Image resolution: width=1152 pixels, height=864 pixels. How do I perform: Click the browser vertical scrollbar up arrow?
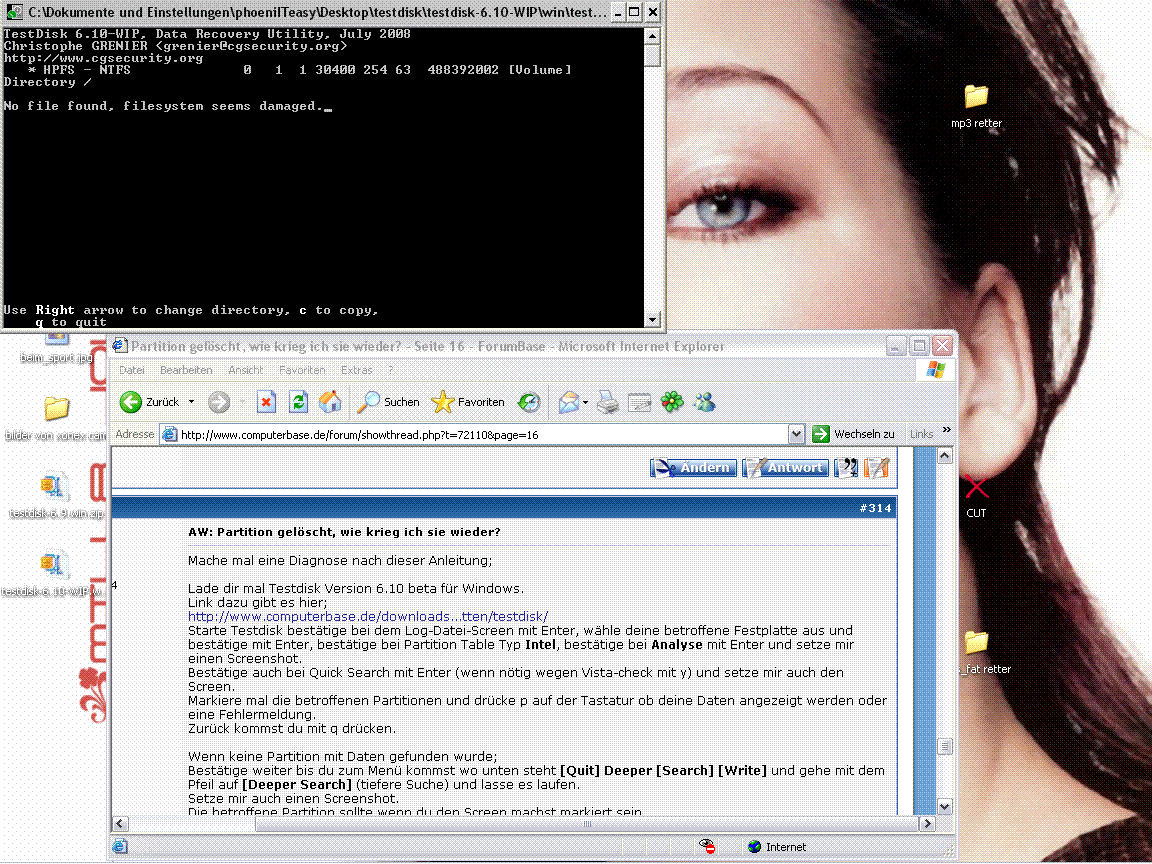point(945,456)
